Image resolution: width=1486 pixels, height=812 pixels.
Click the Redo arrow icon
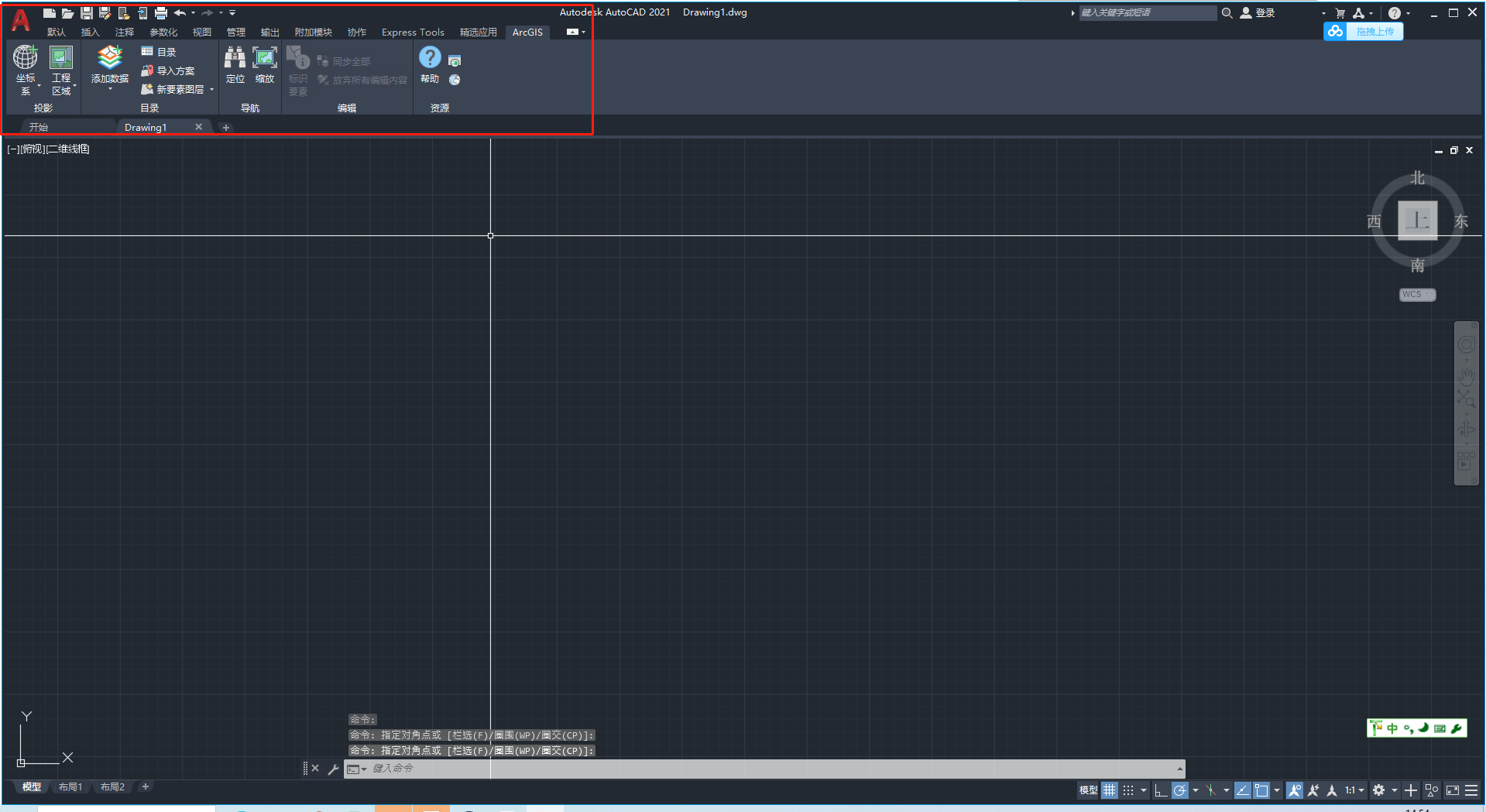coord(207,13)
